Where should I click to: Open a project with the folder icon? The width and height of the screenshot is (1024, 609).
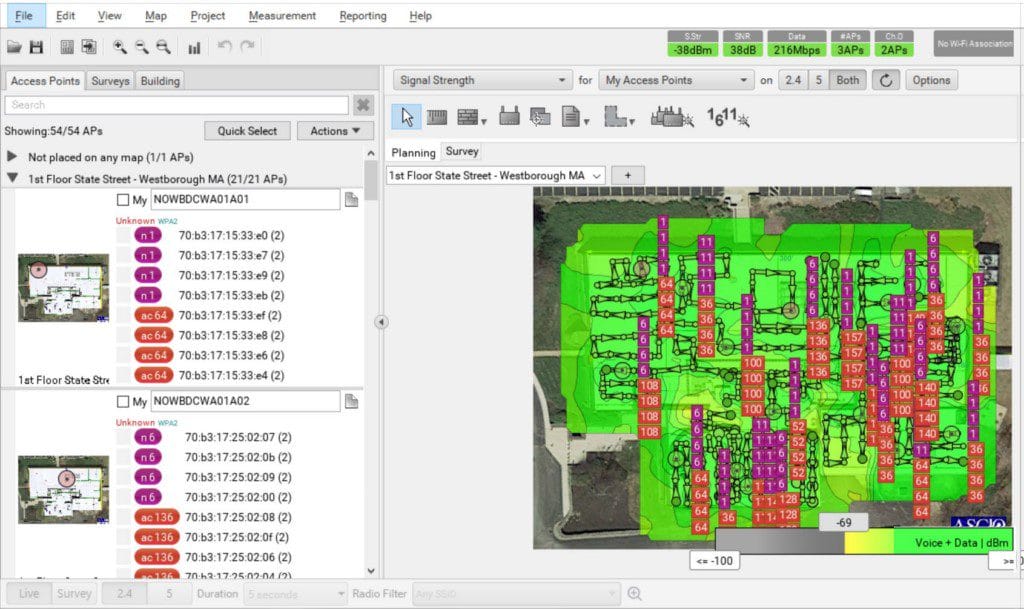(x=14, y=47)
